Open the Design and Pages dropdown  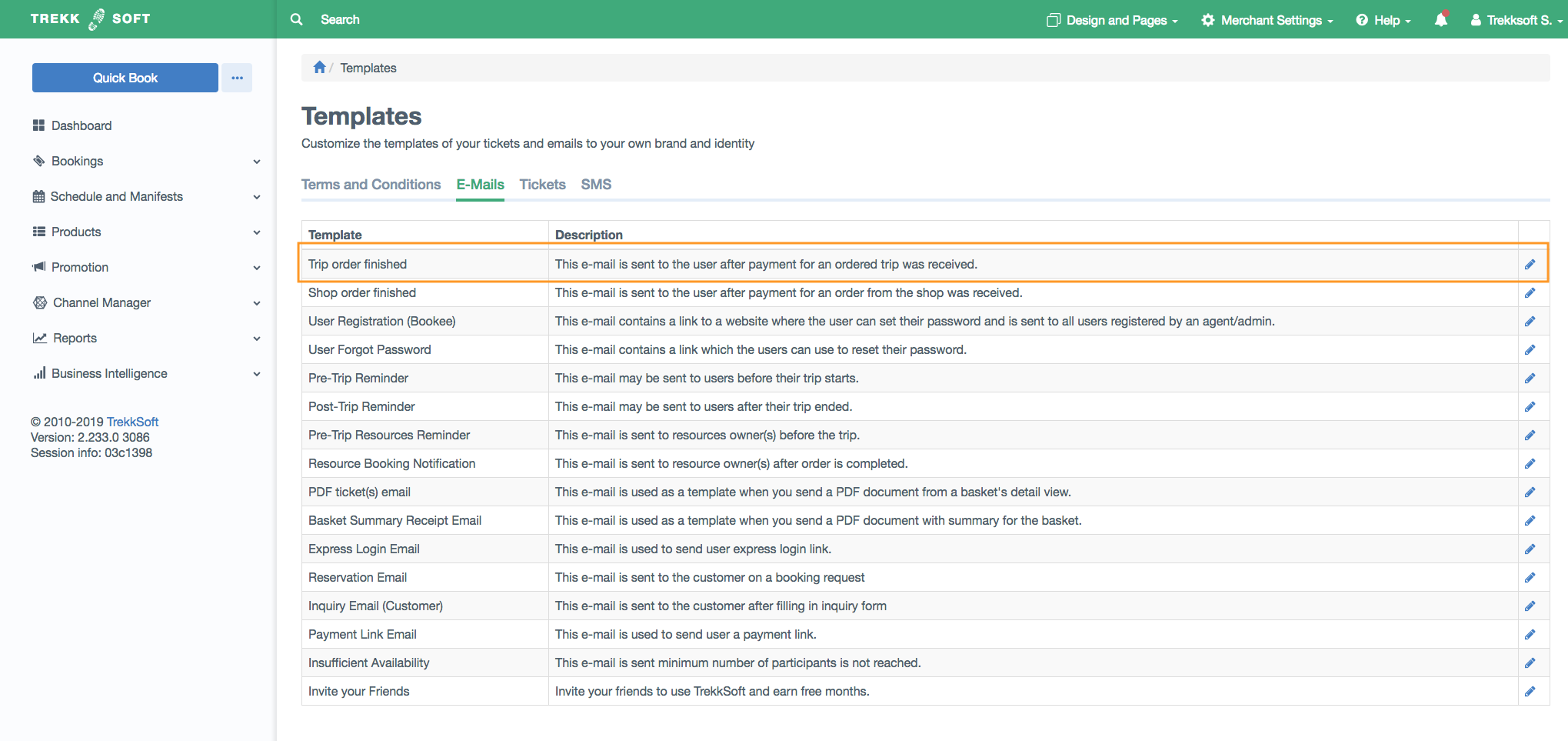[x=1112, y=20]
